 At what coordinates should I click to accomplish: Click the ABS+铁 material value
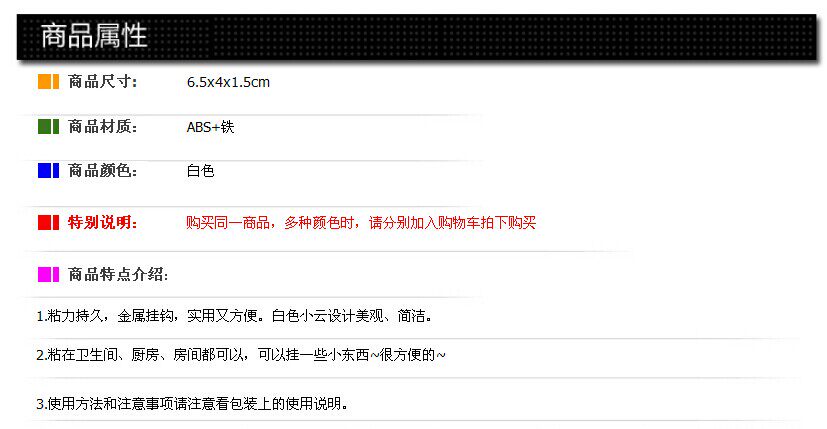[x=210, y=127]
